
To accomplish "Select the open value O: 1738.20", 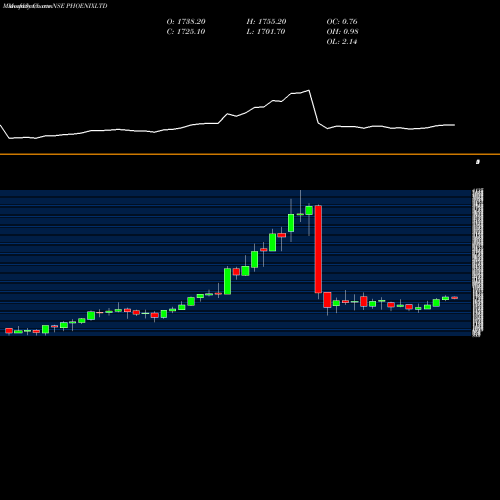I will coord(186,22).
